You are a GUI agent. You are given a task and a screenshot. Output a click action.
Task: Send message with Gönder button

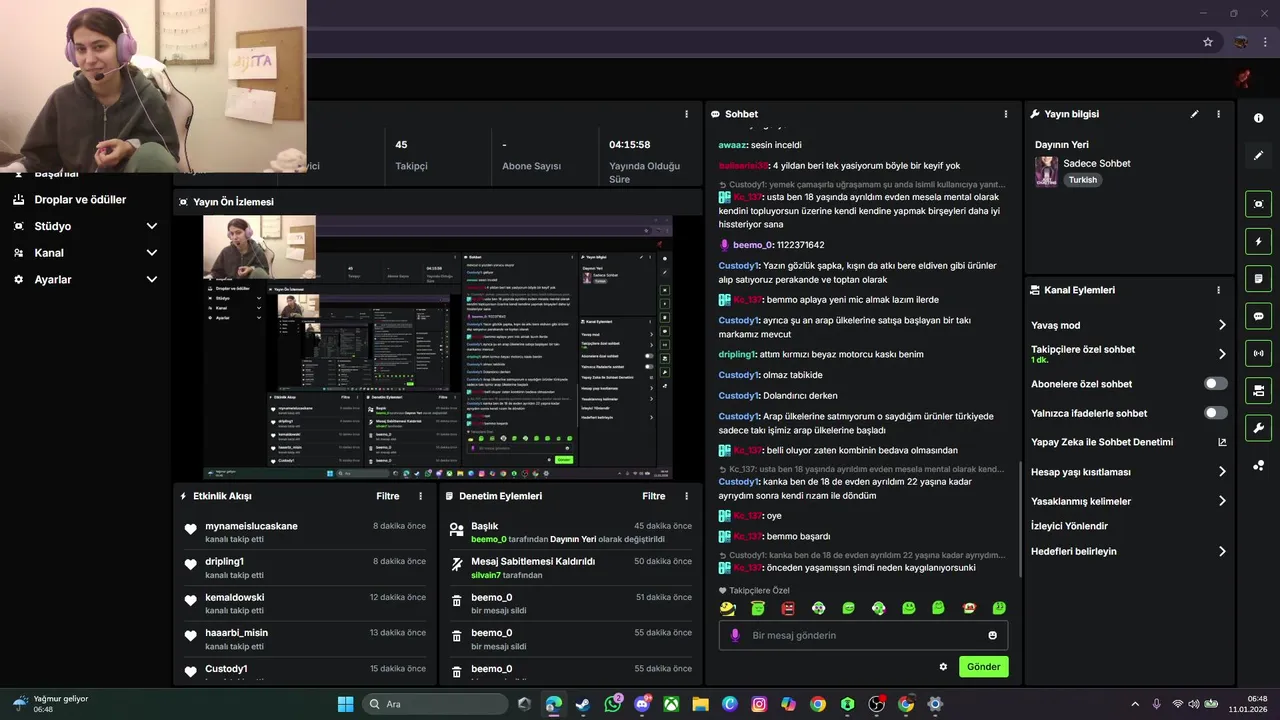pos(983,667)
